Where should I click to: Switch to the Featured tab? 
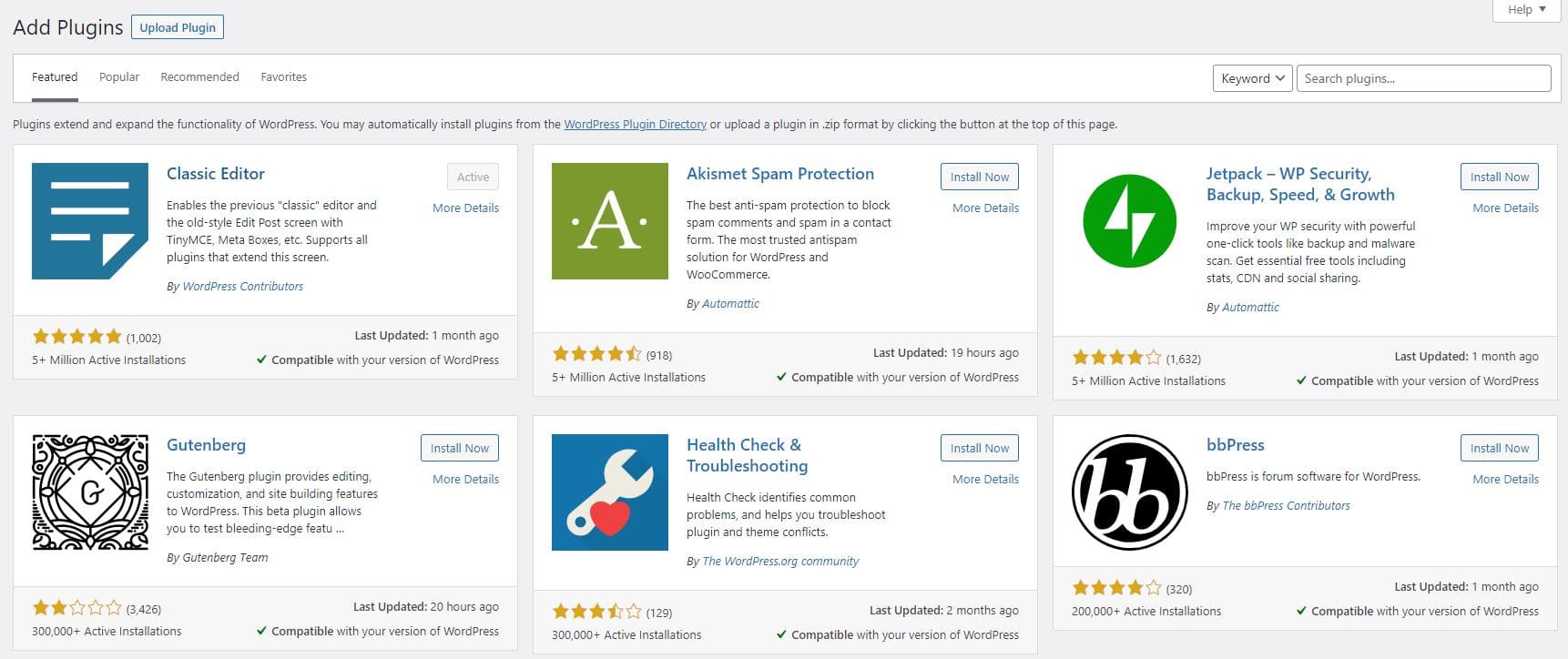[55, 77]
